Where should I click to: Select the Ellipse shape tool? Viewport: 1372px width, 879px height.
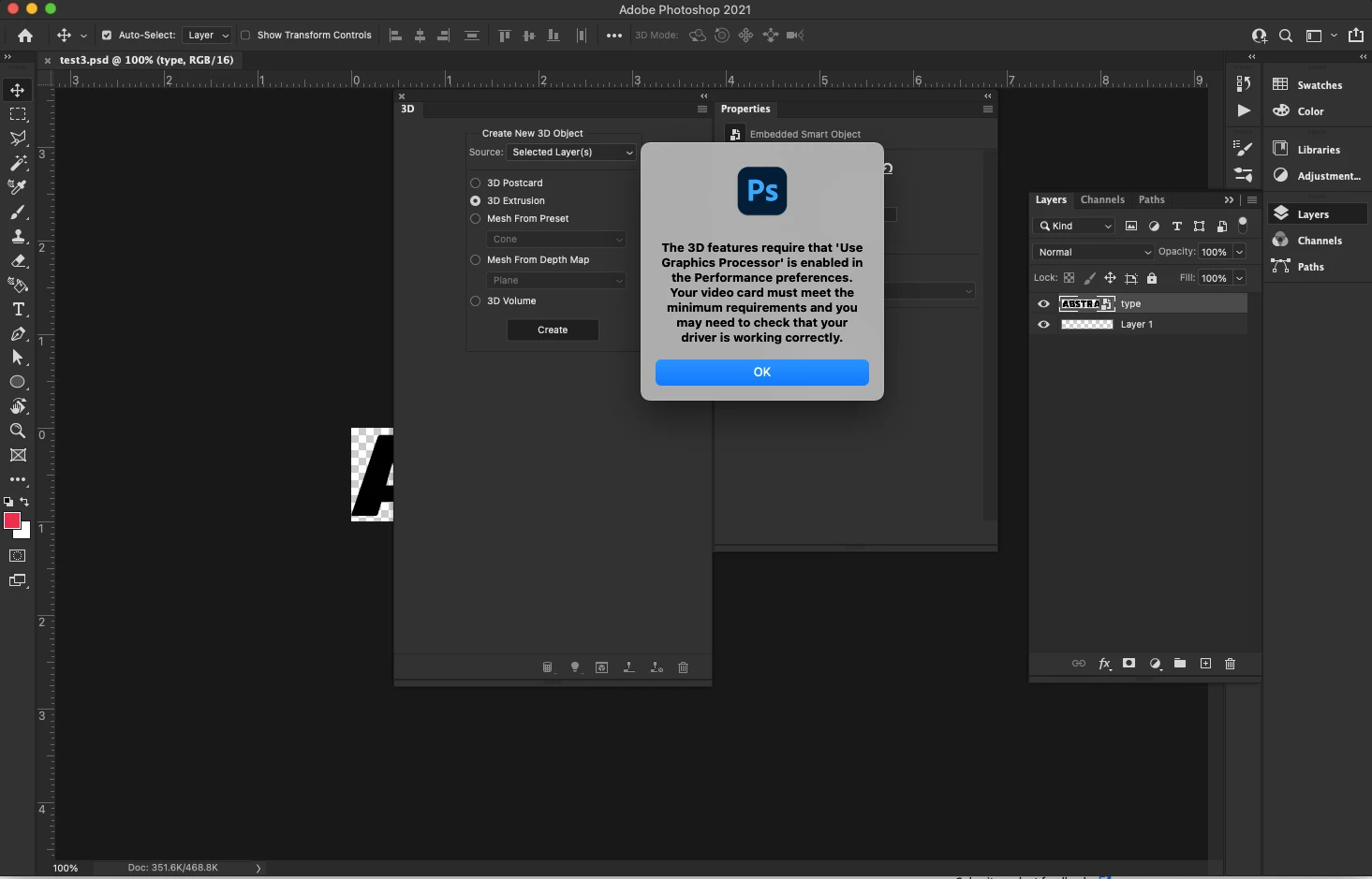coord(18,382)
